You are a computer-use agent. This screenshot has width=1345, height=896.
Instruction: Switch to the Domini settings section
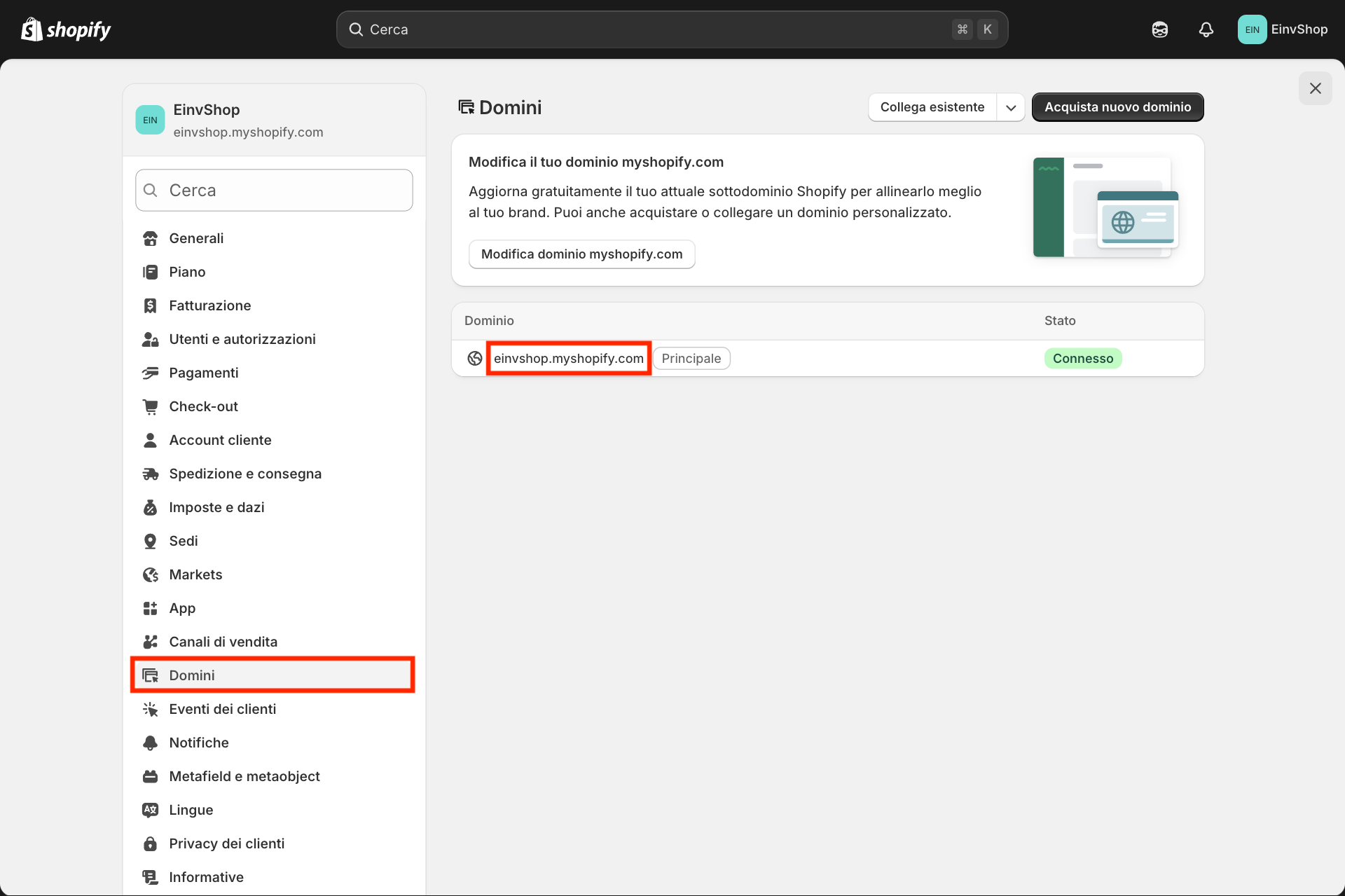pyautogui.click(x=191, y=675)
